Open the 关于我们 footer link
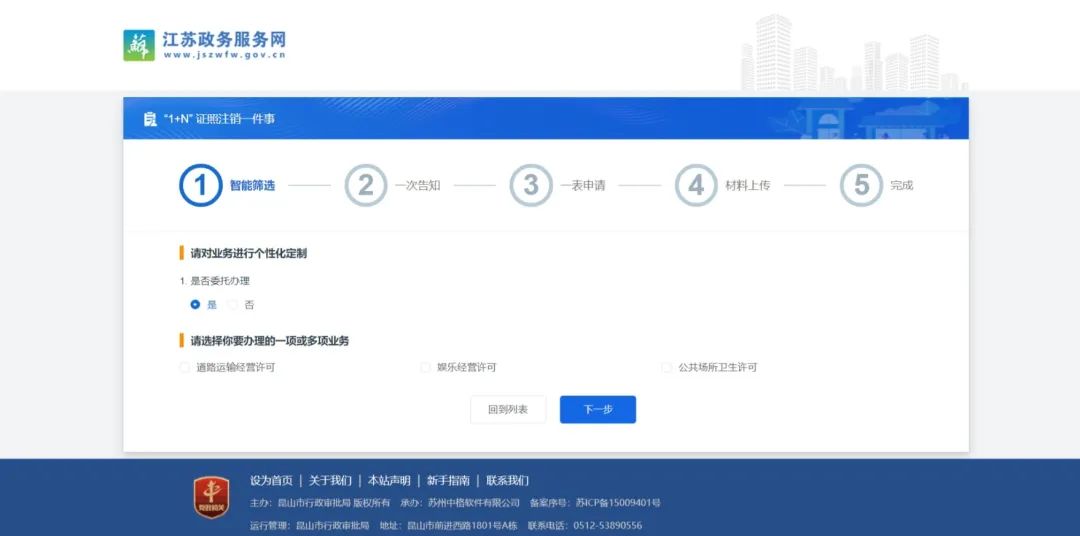 pos(330,480)
